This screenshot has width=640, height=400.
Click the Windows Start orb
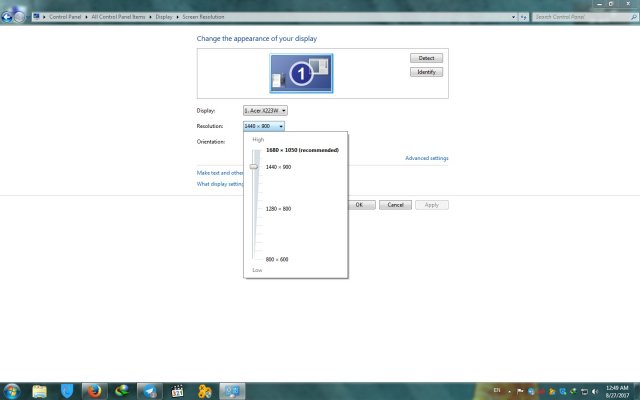(11, 390)
